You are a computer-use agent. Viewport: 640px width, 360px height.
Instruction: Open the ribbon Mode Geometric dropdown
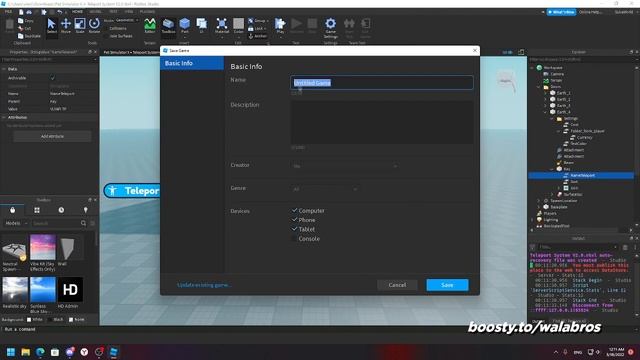coord(127,20)
